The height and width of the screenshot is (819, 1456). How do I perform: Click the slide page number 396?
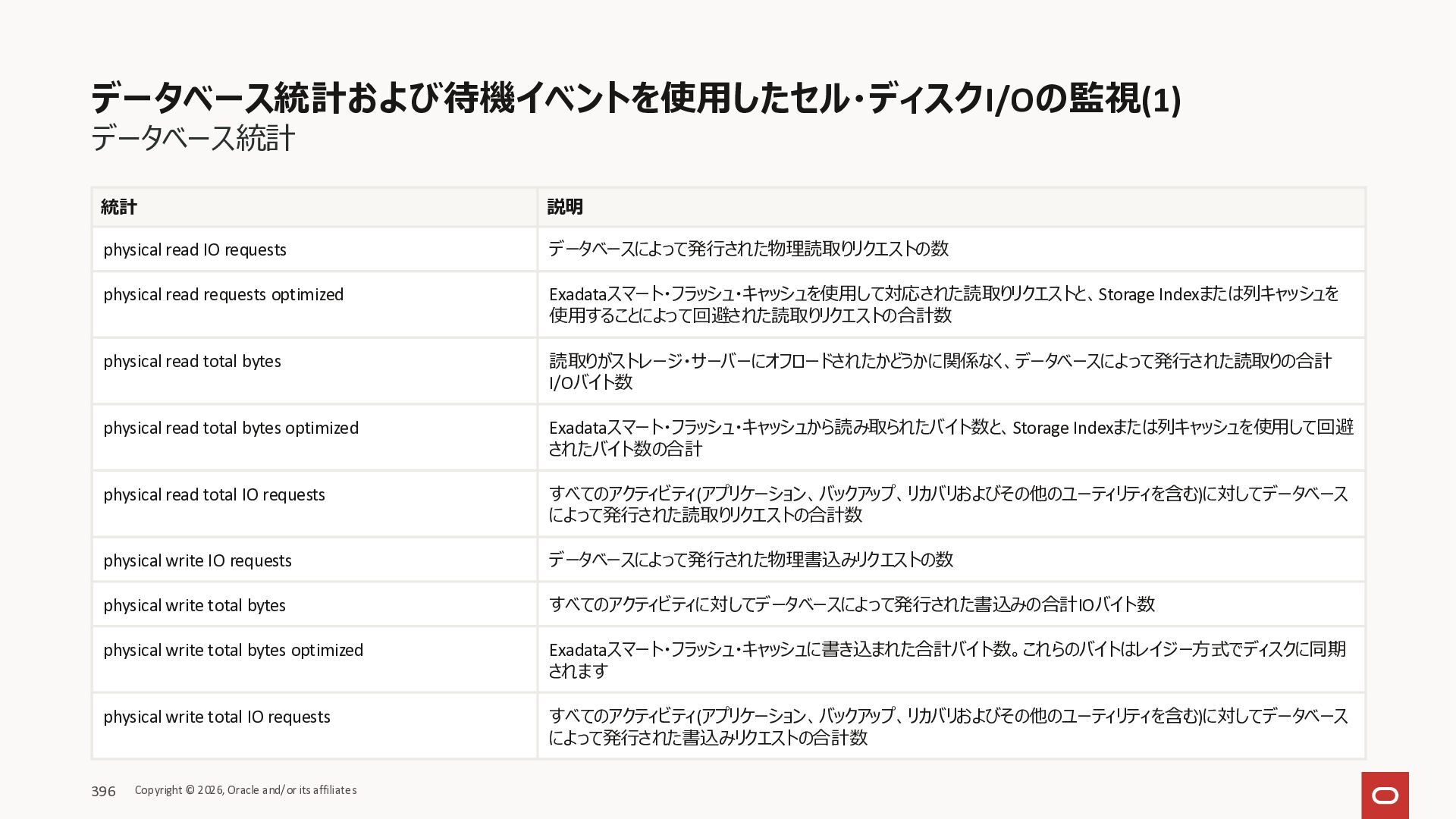click(x=103, y=792)
